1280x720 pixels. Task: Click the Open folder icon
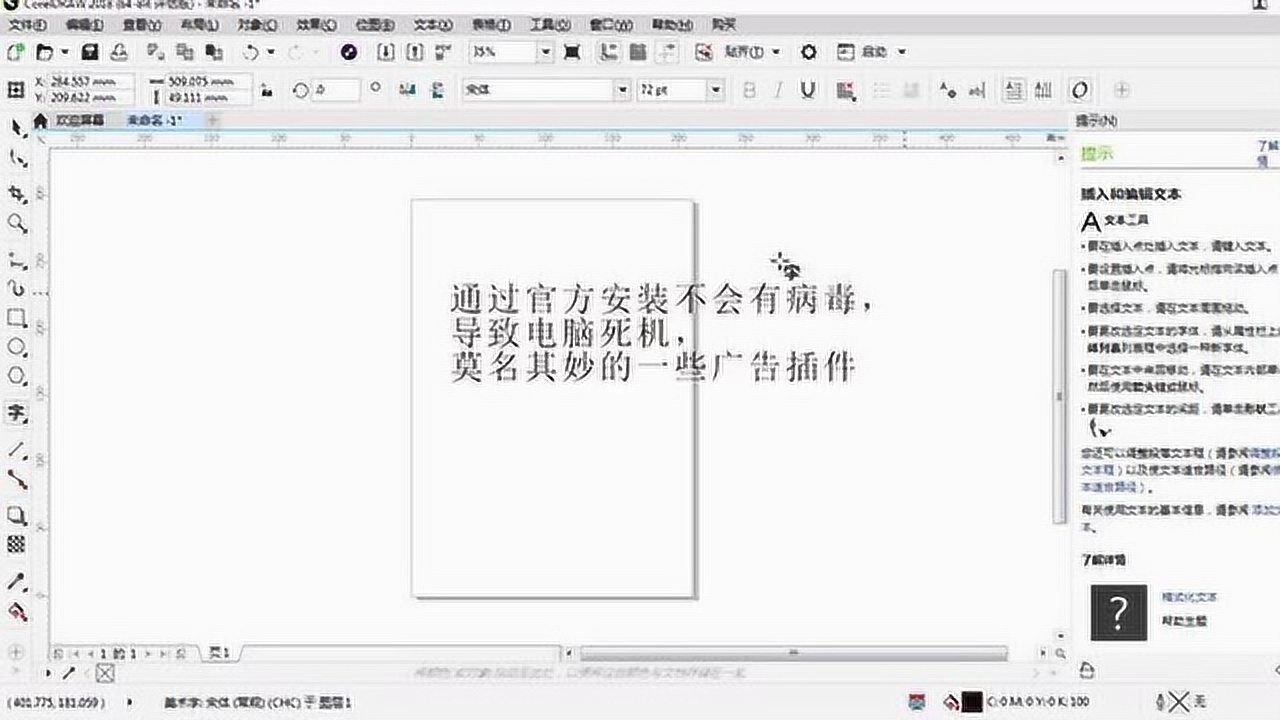44,51
